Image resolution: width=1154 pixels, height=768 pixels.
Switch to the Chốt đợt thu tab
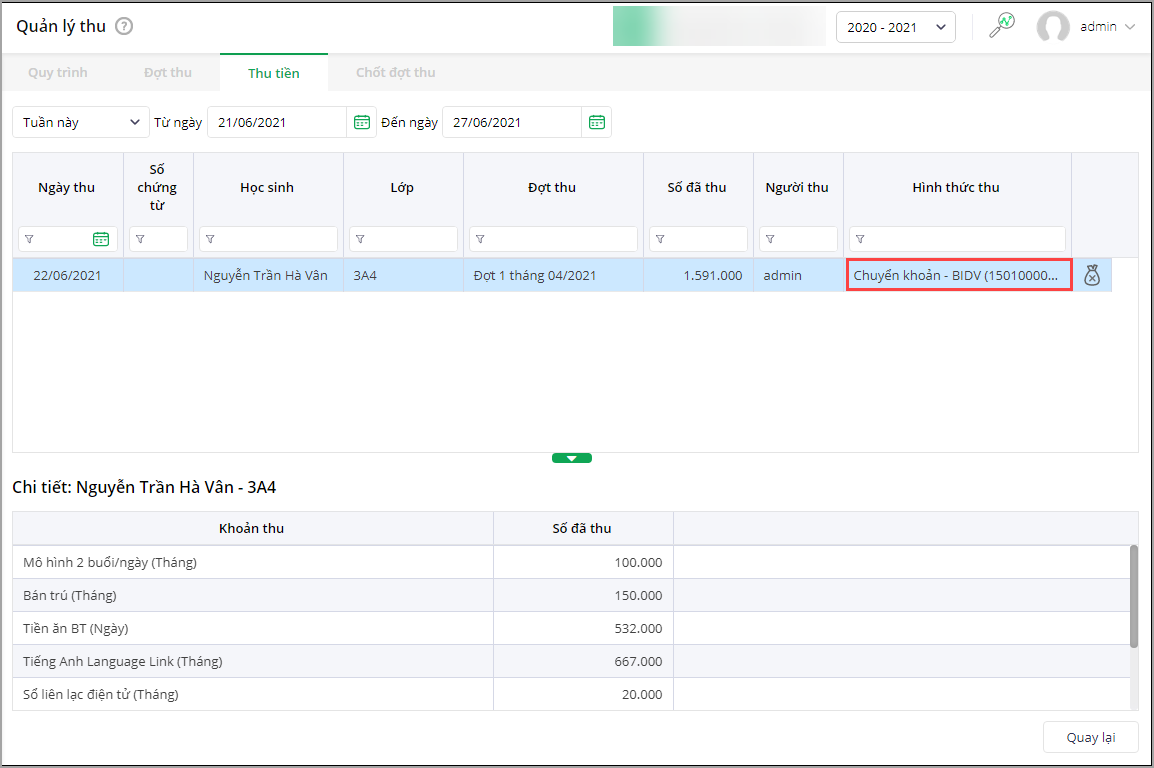(x=396, y=73)
